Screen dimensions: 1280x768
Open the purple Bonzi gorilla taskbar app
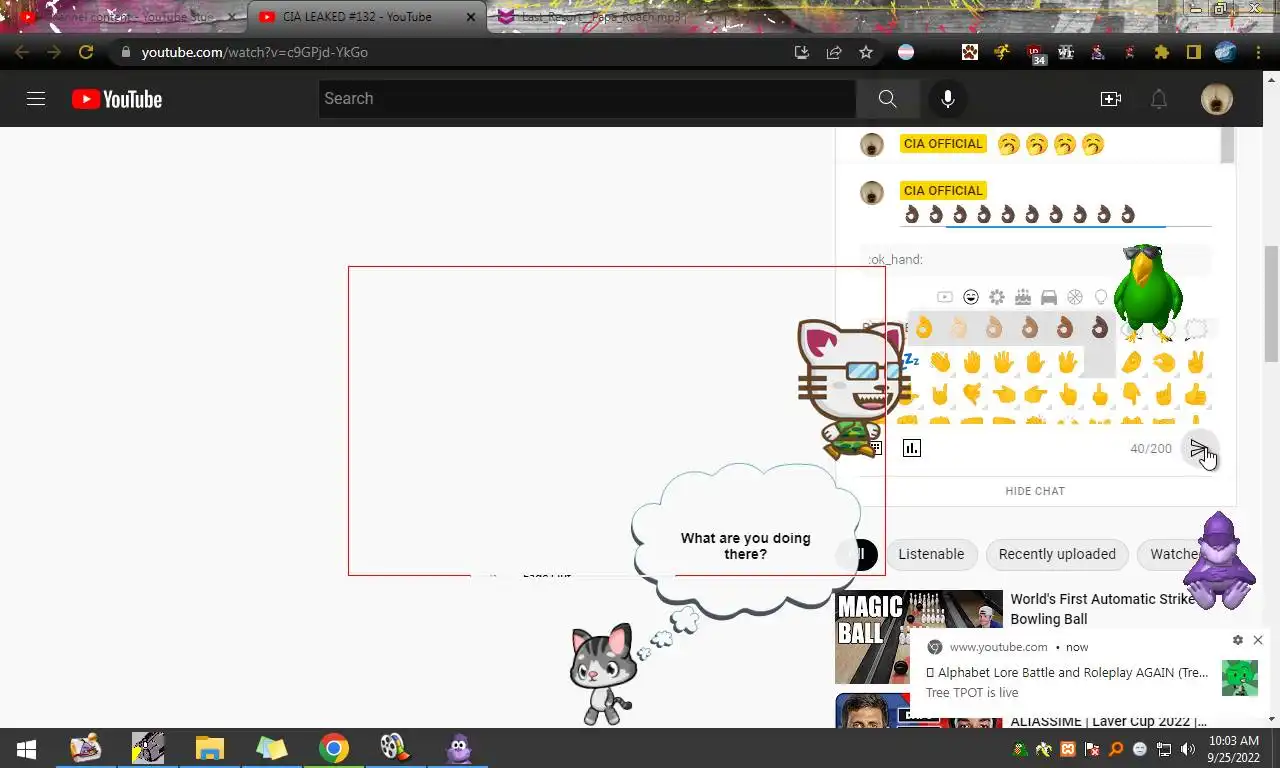[x=458, y=748]
